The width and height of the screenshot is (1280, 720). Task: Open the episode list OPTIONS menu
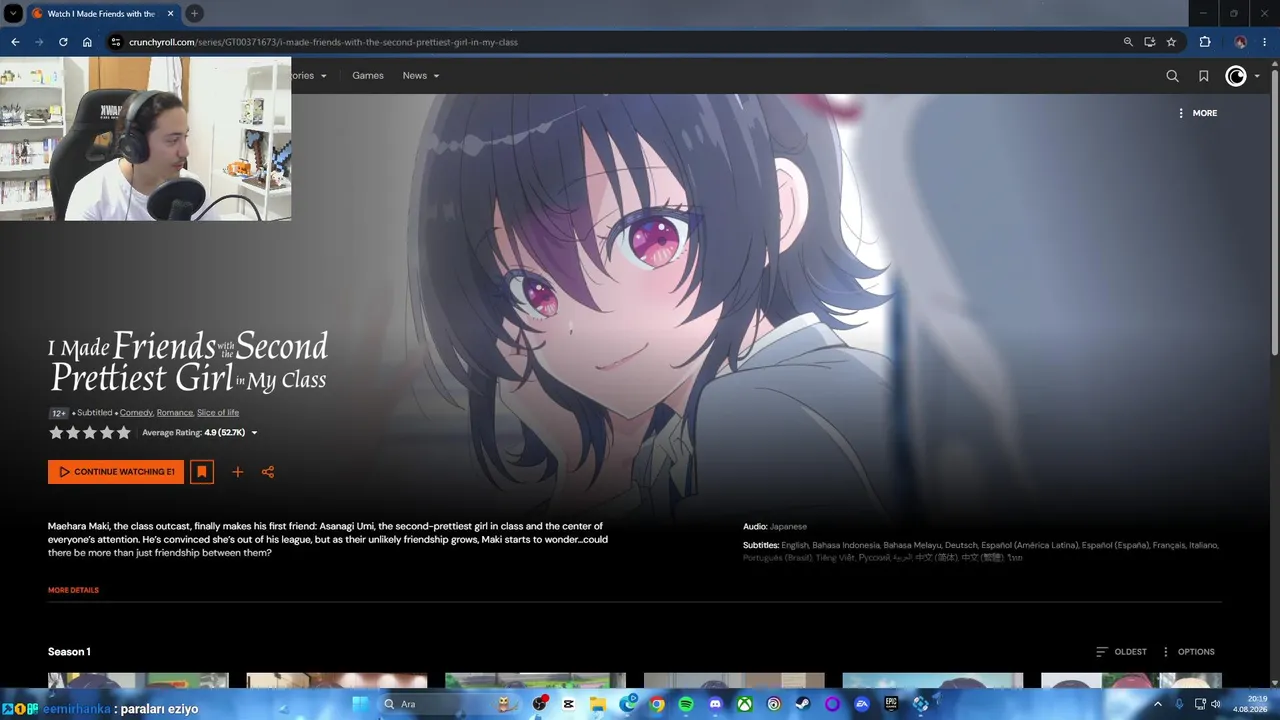point(1188,652)
